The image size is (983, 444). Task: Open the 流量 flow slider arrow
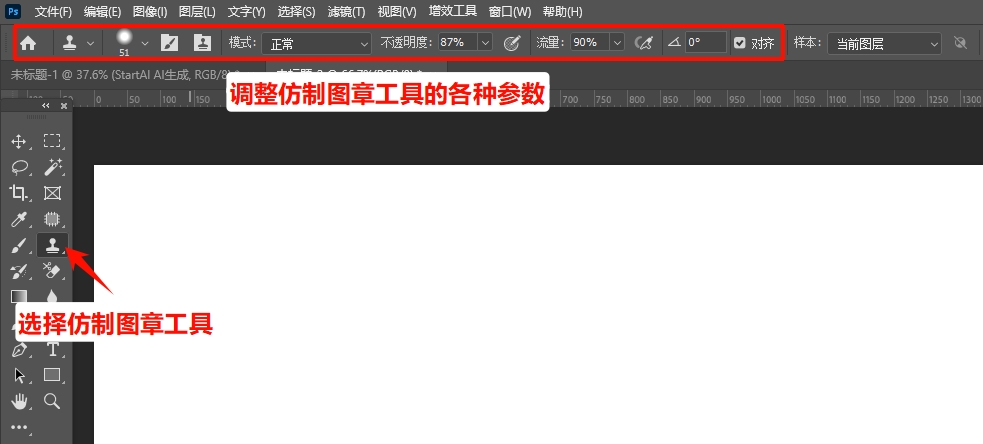[x=618, y=43]
